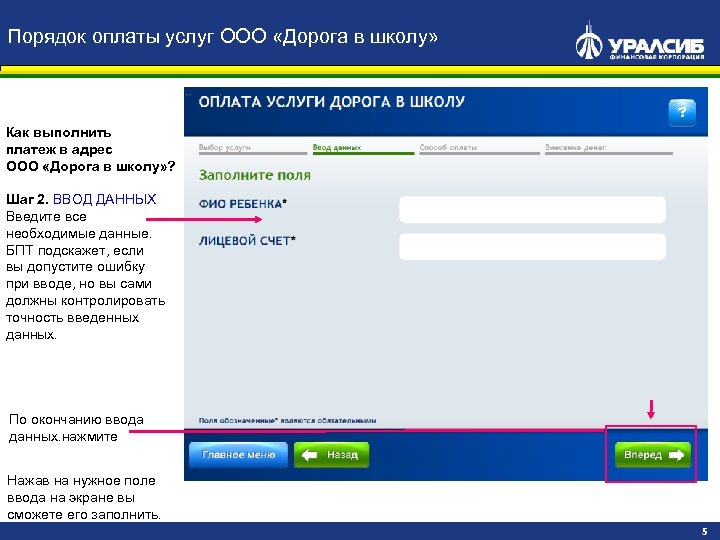Click the ОПЛАТА УСЛУГИ ДОРОГА В ШКОЛУ title

coord(332,101)
